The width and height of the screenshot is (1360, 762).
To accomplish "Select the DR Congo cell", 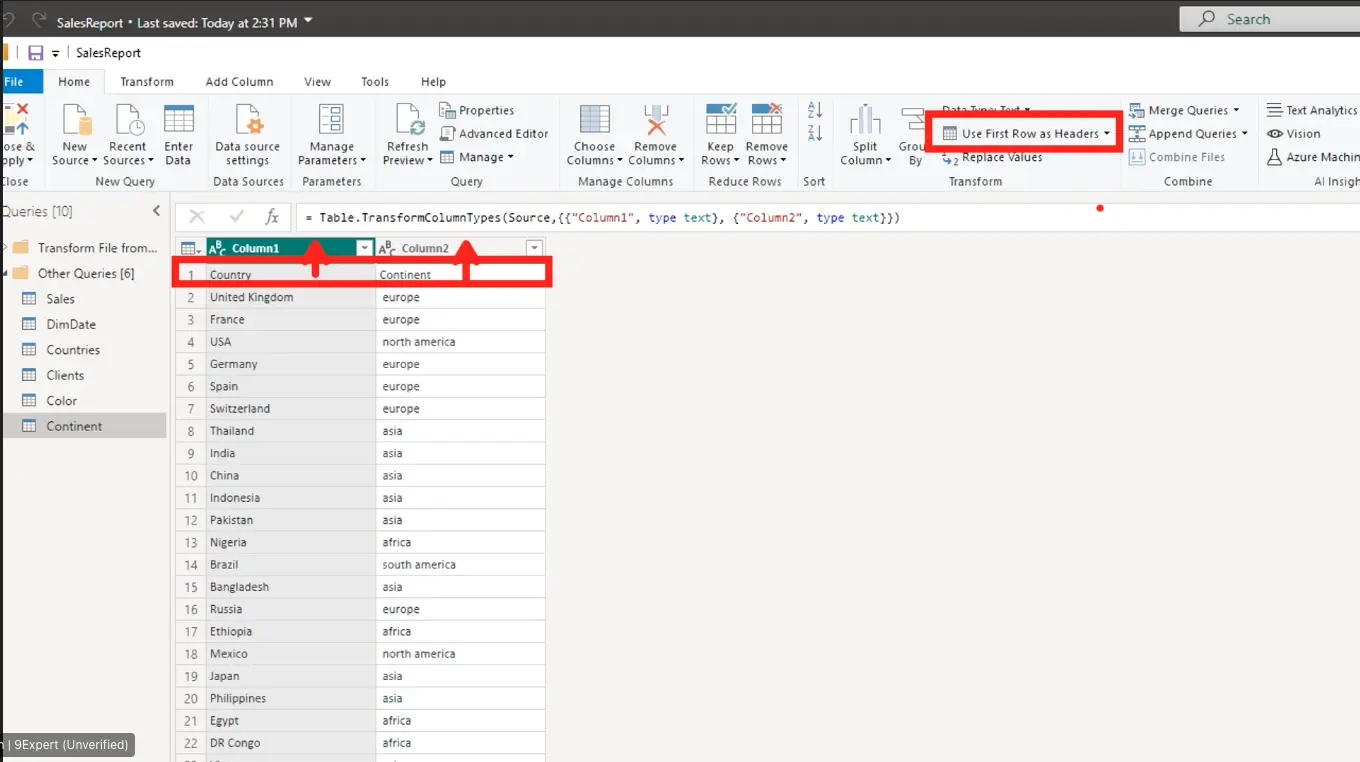I will [290, 743].
